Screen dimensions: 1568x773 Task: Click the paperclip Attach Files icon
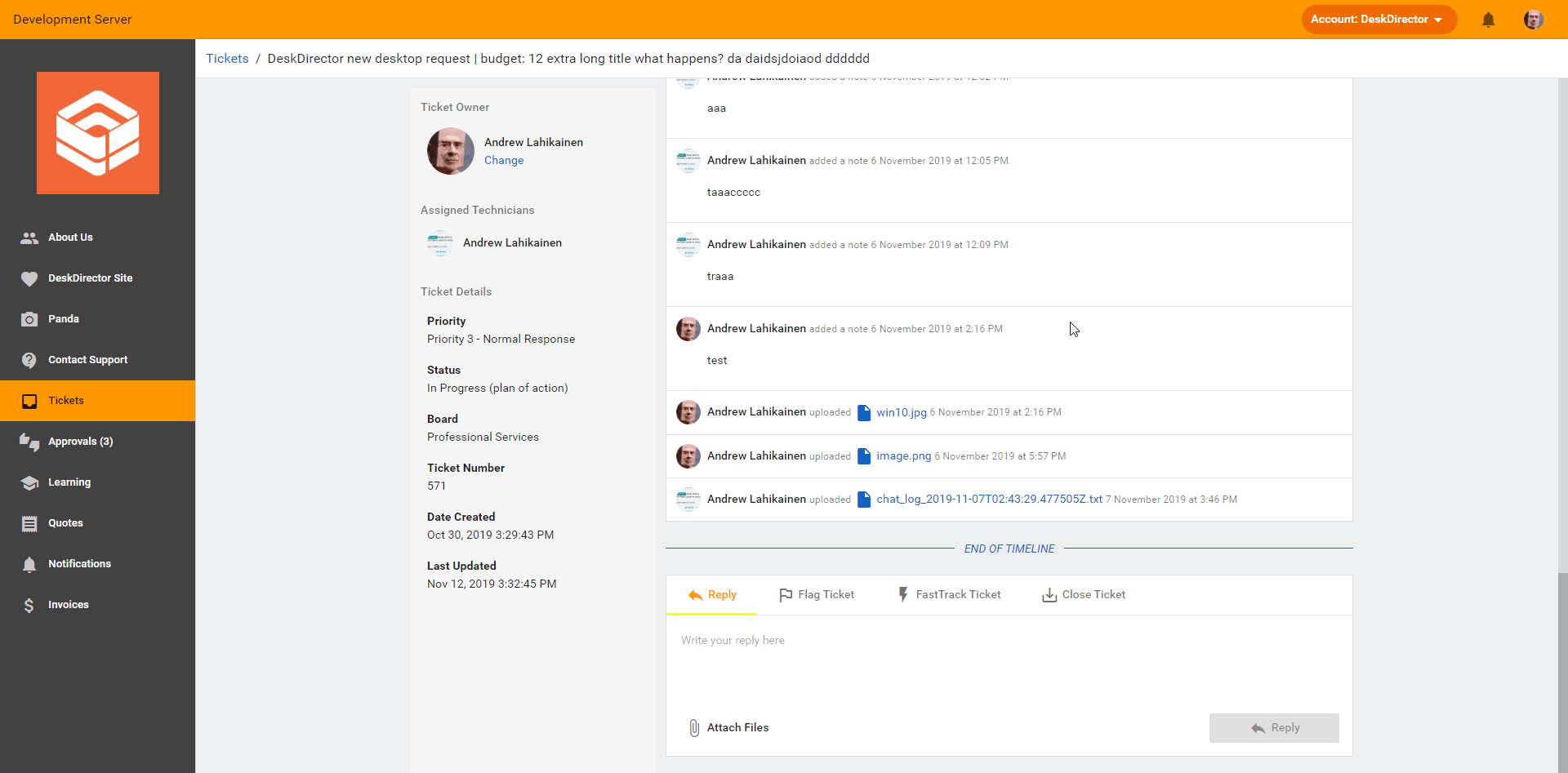[694, 727]
